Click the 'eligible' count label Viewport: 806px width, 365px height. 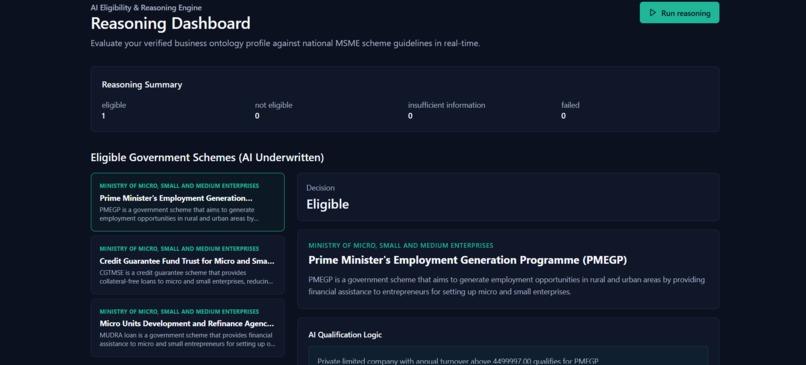[x=114, y=105]
